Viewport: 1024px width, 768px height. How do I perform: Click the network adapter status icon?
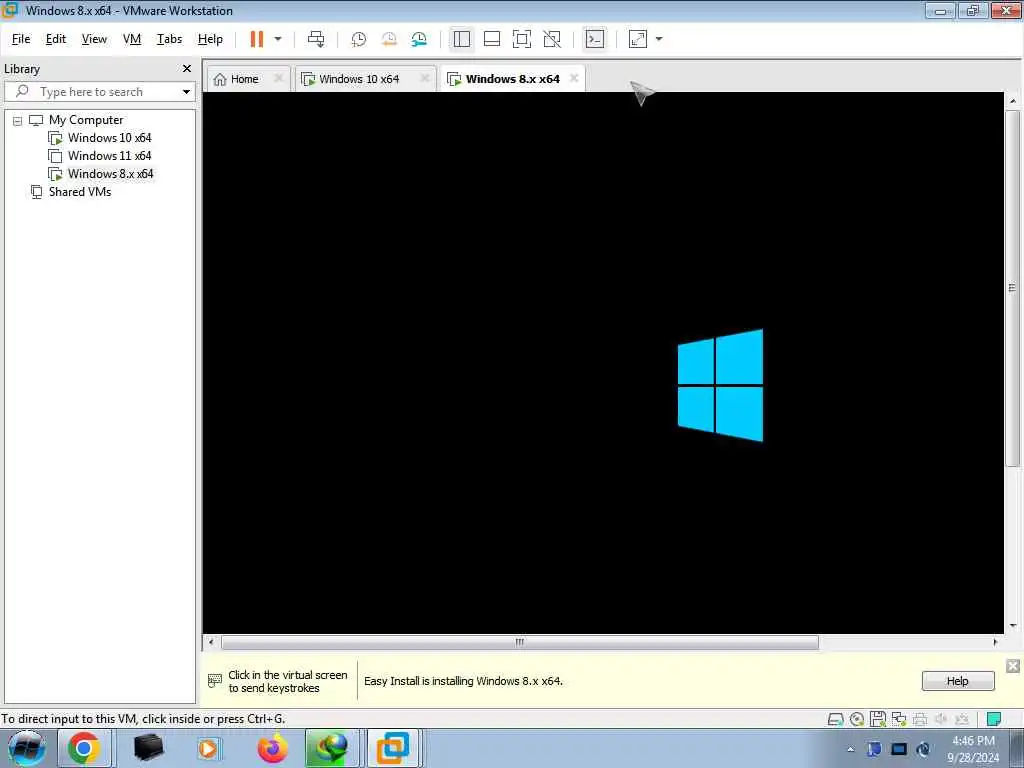click(899, 719)
